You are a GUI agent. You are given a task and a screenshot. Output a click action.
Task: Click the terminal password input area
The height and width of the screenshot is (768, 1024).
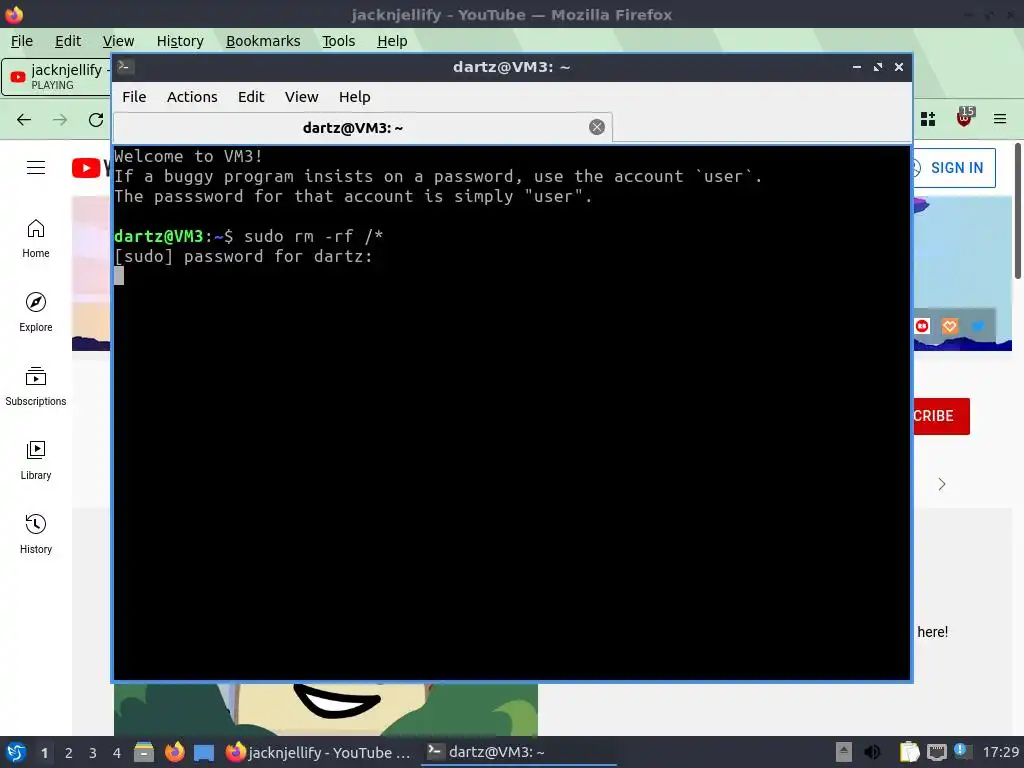[120, 276]
